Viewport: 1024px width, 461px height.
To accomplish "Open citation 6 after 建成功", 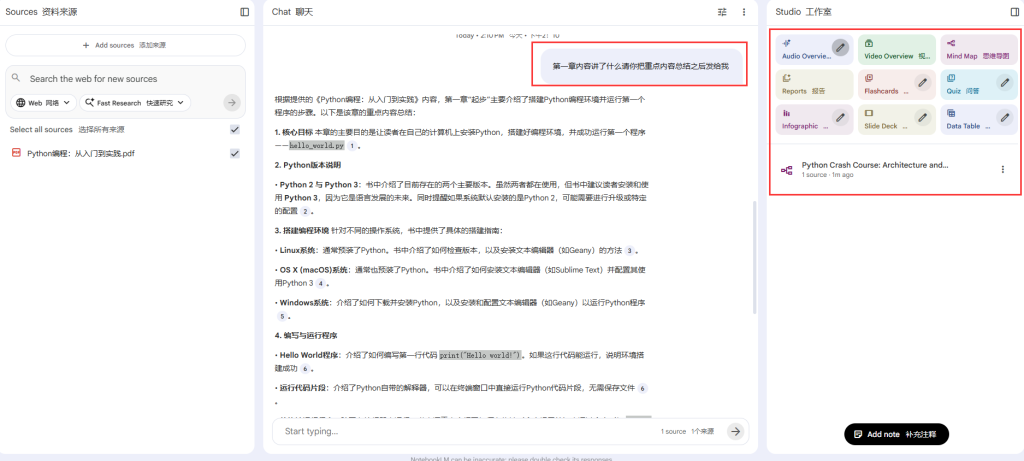I will tap(305, 368).
